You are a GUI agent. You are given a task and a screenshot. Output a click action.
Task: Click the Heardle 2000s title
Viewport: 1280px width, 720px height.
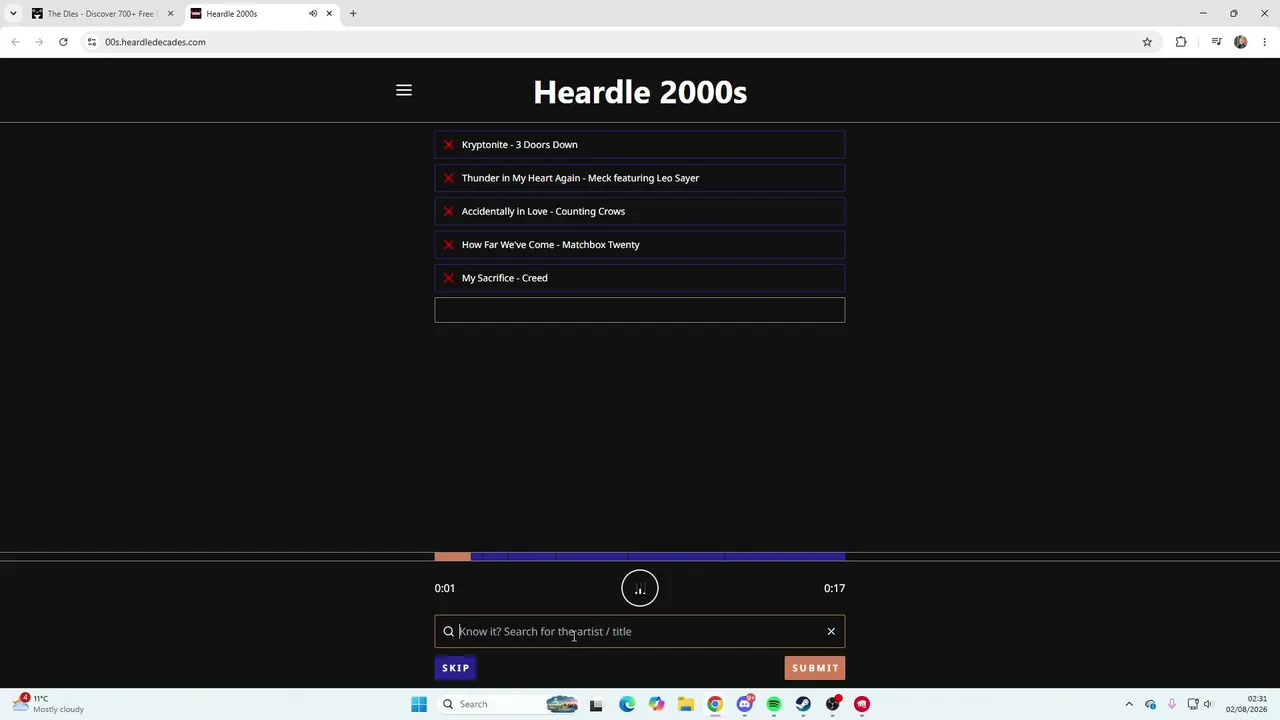(640, 92)
